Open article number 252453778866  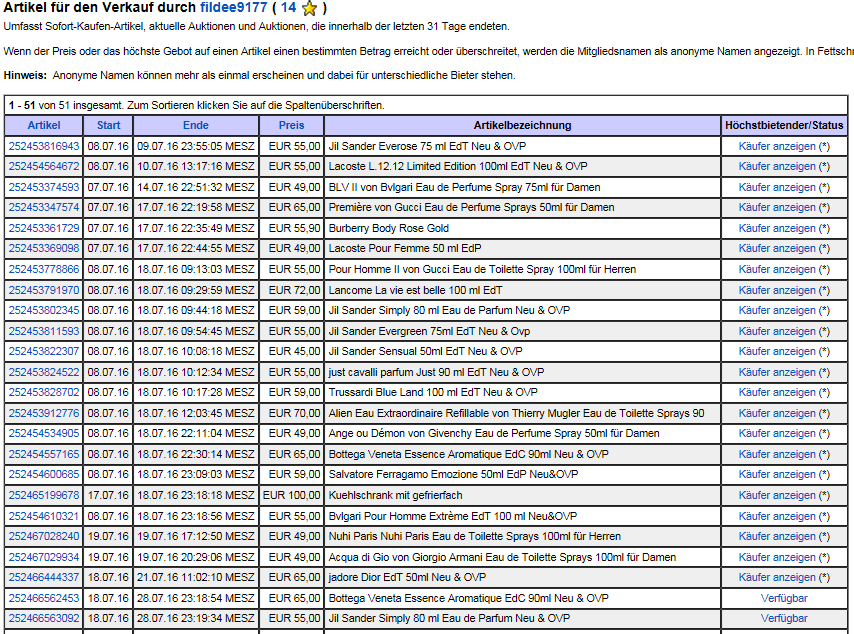coord(44,269)
